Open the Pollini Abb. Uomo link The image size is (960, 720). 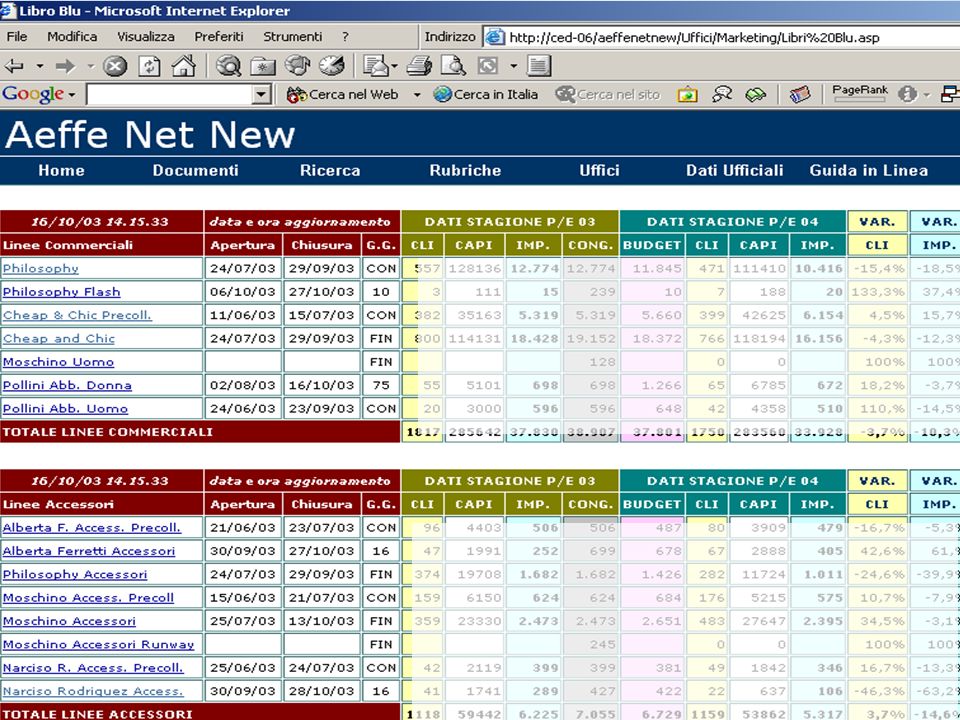66,408
